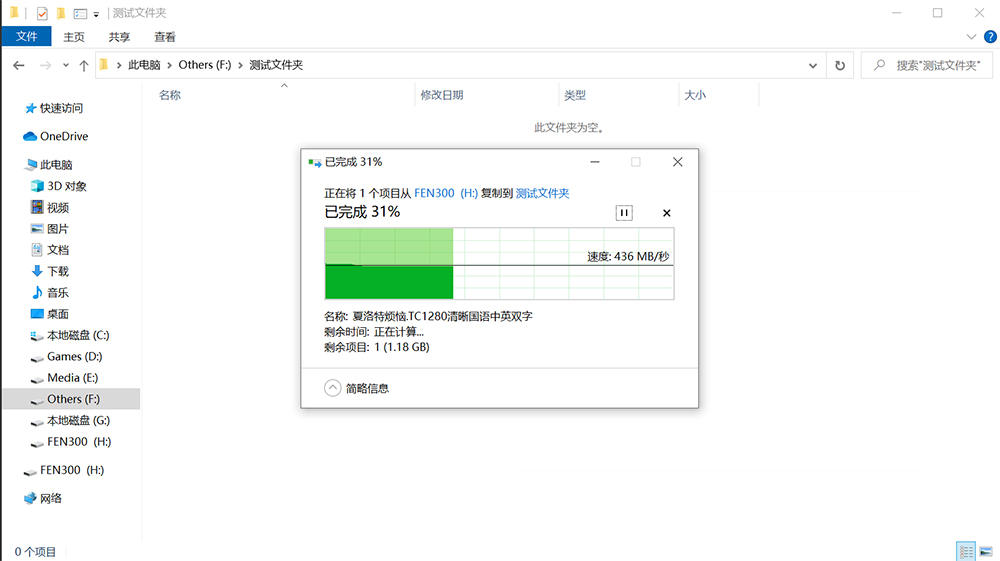Image resolution: width=1000 pixels, height=561 pixels.
Task: Open 网络 in the navigation pane
Action: pyautogui.click(x=43, y=498)
